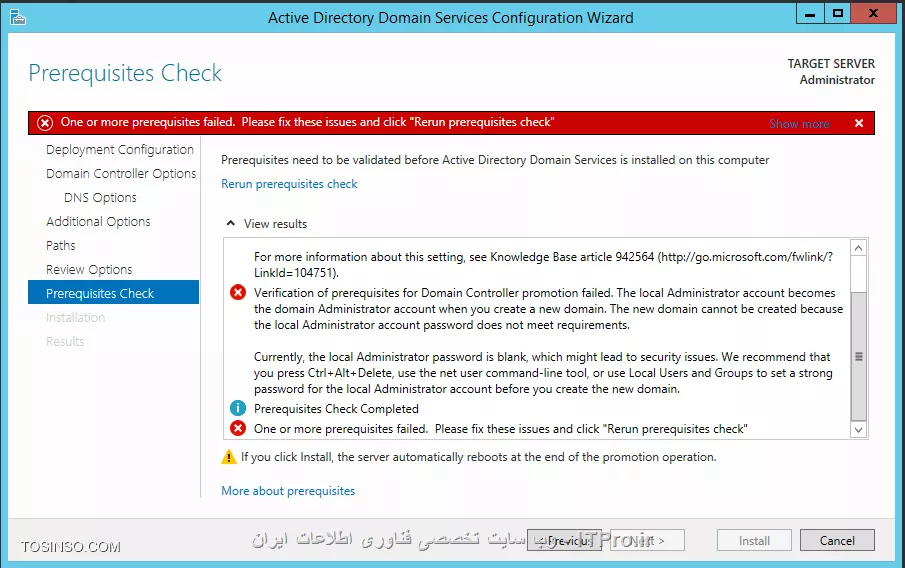
Task: Click the wizard app icon in title bar
Action: (x=18, y=18)
